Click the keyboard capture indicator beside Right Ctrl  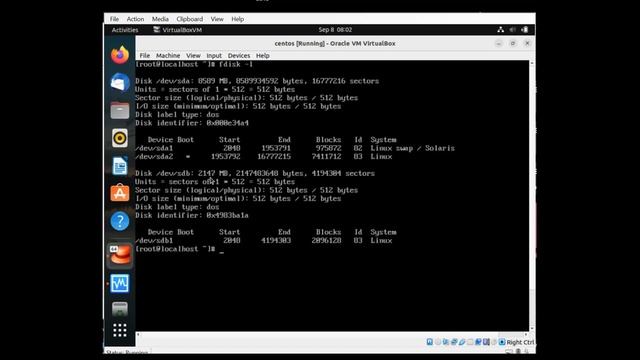click(502, 342)
